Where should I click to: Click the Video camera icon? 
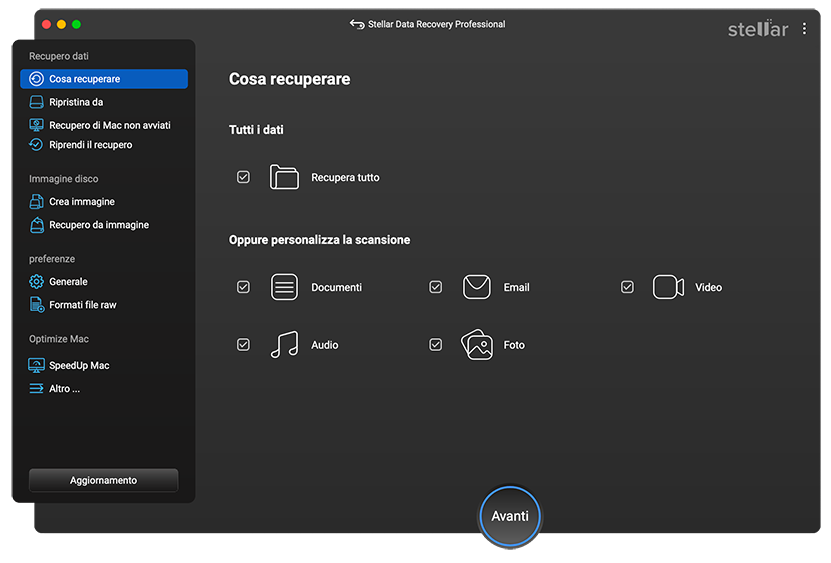click(x=668, y=287)
